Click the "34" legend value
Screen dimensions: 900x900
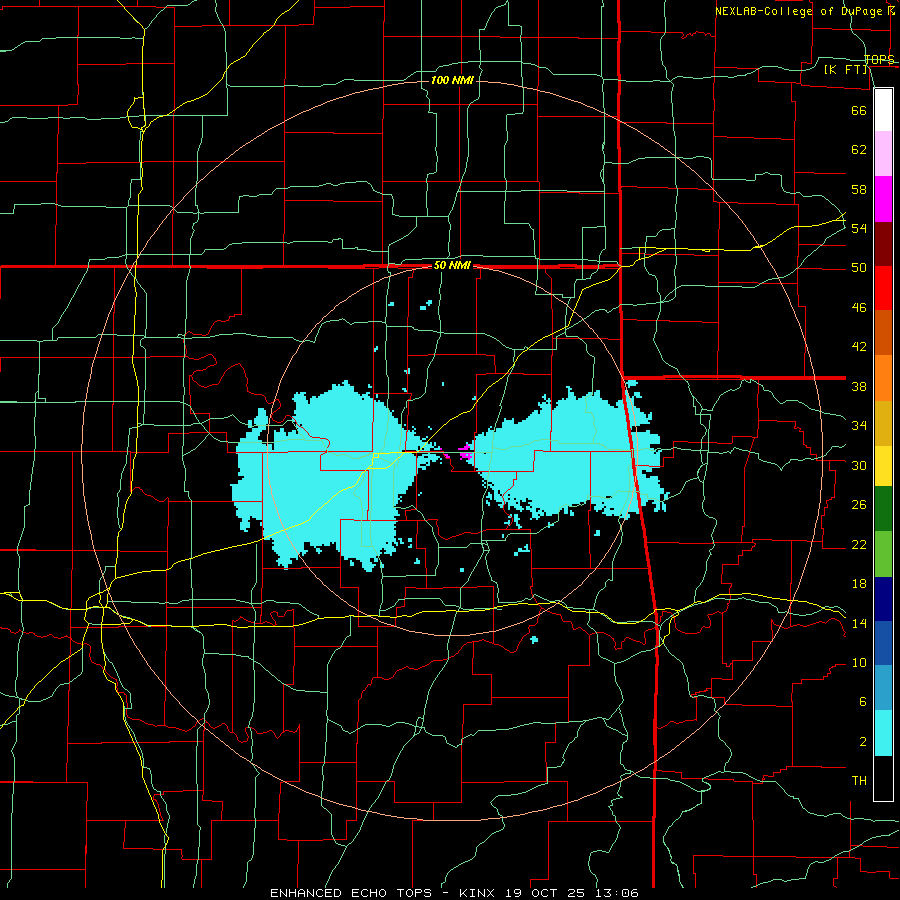pos(859,426)
